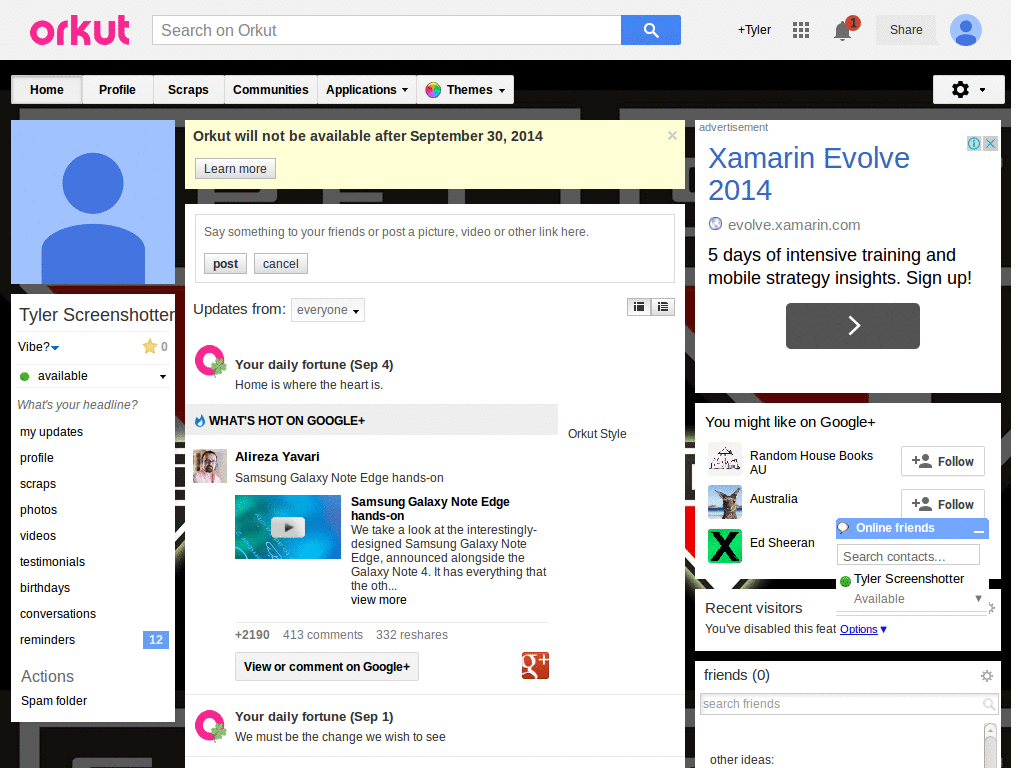Screen dimensions: 1024x768
Task: Click View or comment on Google+
Action: point(327,667)
